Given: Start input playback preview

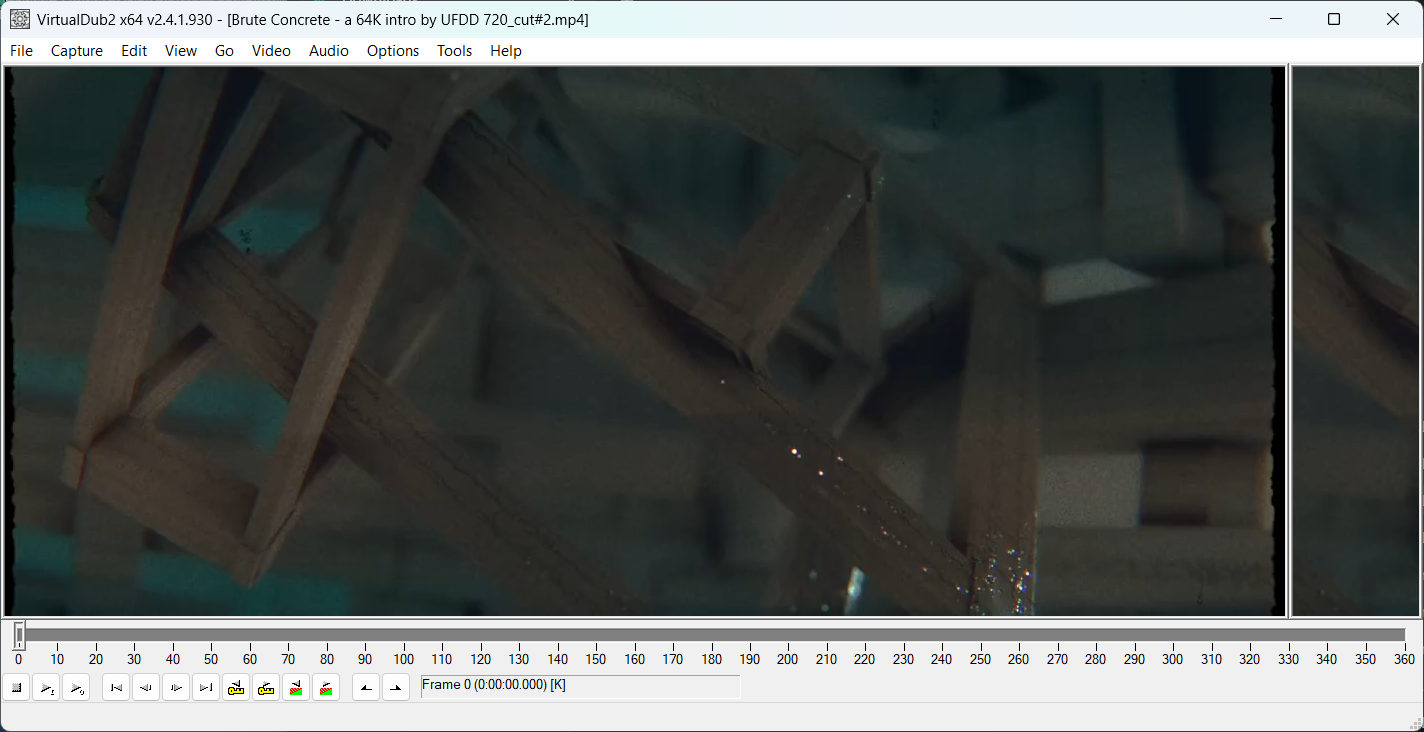Looking at the screenshot, I should pyautogui.click(x=47, y=687).
